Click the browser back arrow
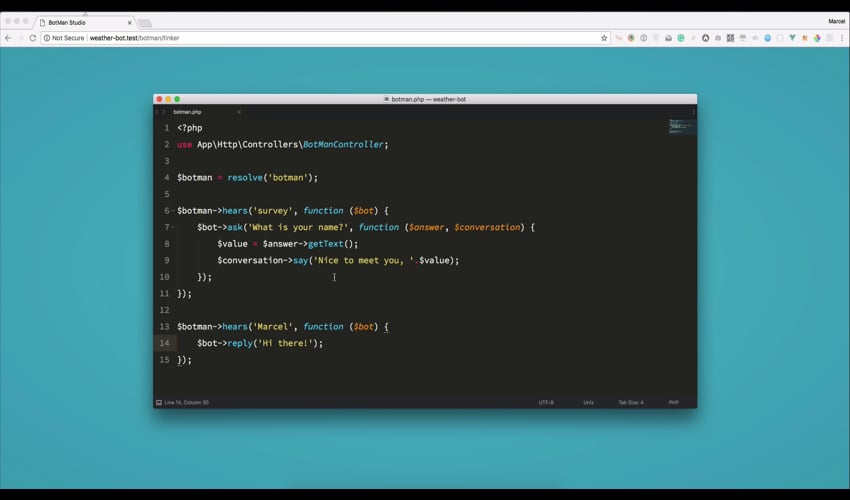Image resolution: width=850 pixels, height=500 pixels. click(8, 38)
